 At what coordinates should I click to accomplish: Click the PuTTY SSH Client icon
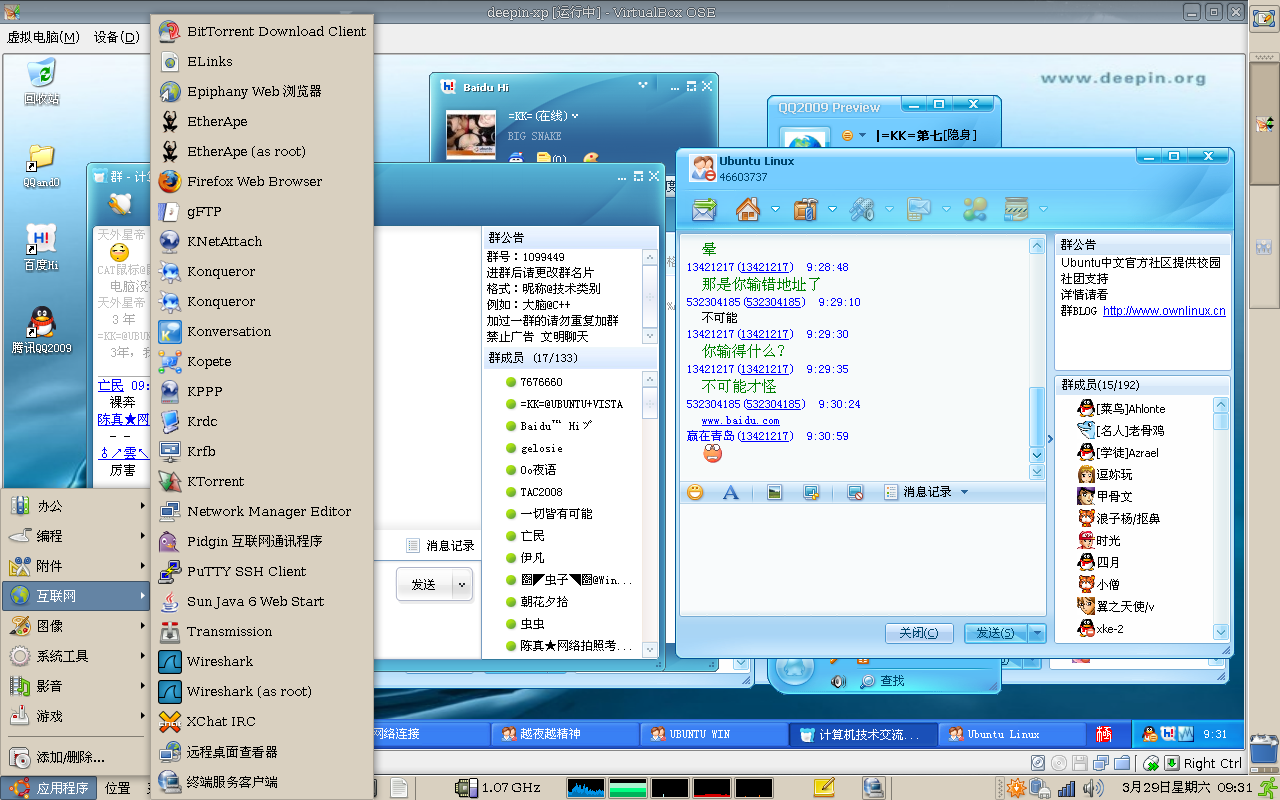tap(170, 571)
